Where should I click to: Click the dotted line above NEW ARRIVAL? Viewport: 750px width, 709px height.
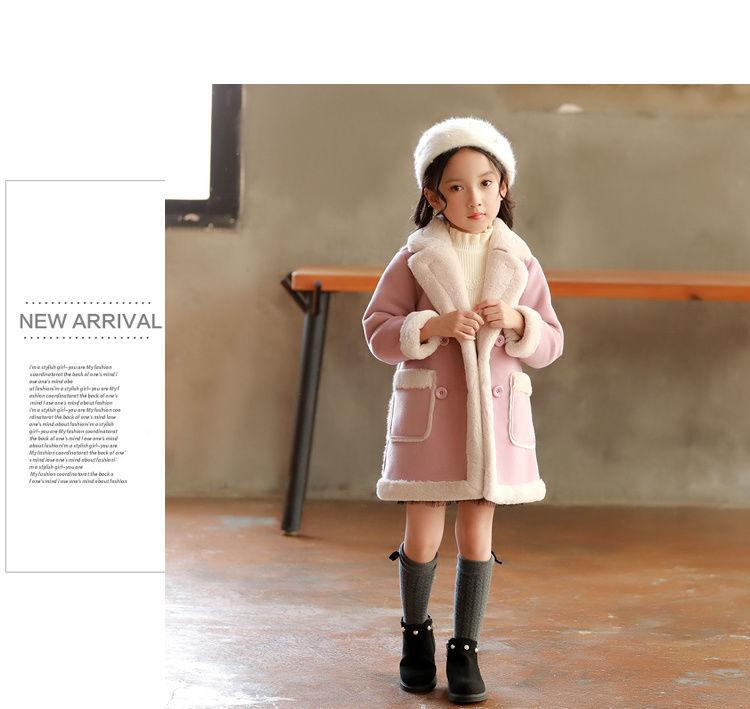(x=88, y=302)
